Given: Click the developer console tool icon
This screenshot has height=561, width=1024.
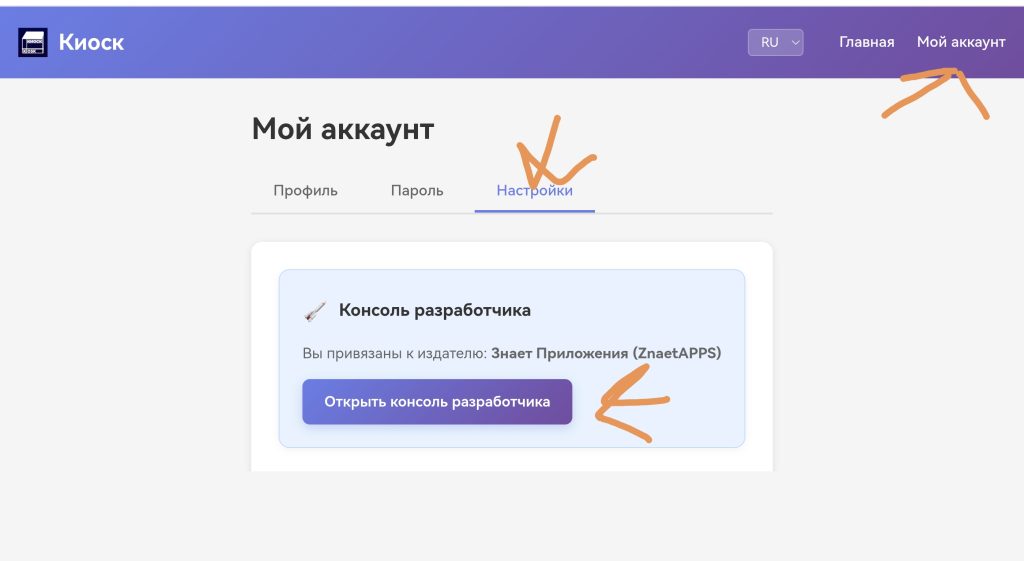Looking at the screenshot, I should point(315,311).
